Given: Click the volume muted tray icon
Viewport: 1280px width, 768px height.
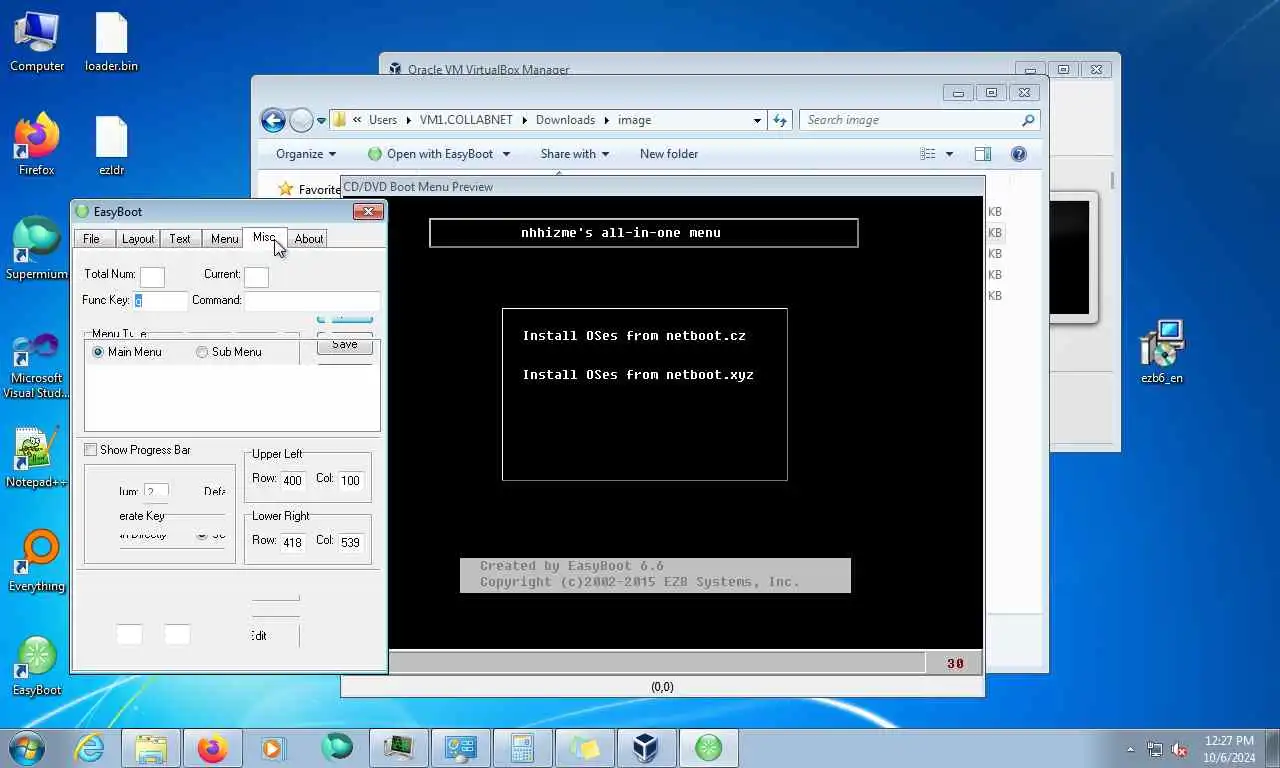Looking at the screenshot, I should click(x=1180, y=749).
